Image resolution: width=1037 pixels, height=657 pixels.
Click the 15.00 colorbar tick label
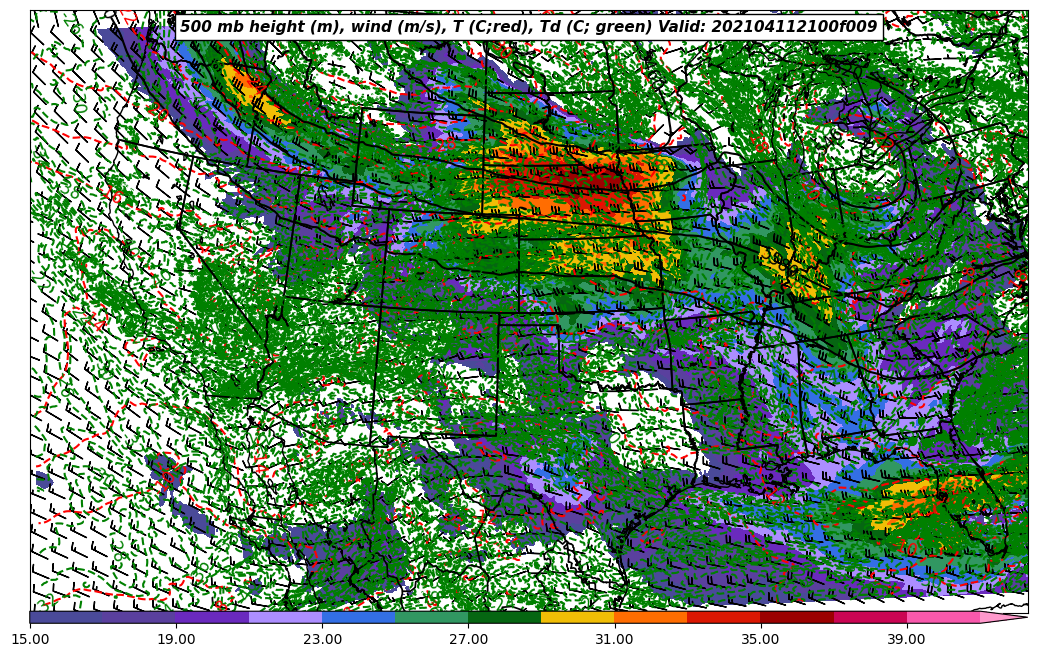pos(30,638)
